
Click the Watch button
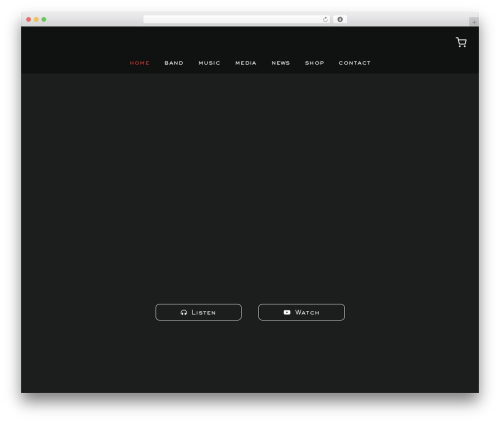pos(301,312)
